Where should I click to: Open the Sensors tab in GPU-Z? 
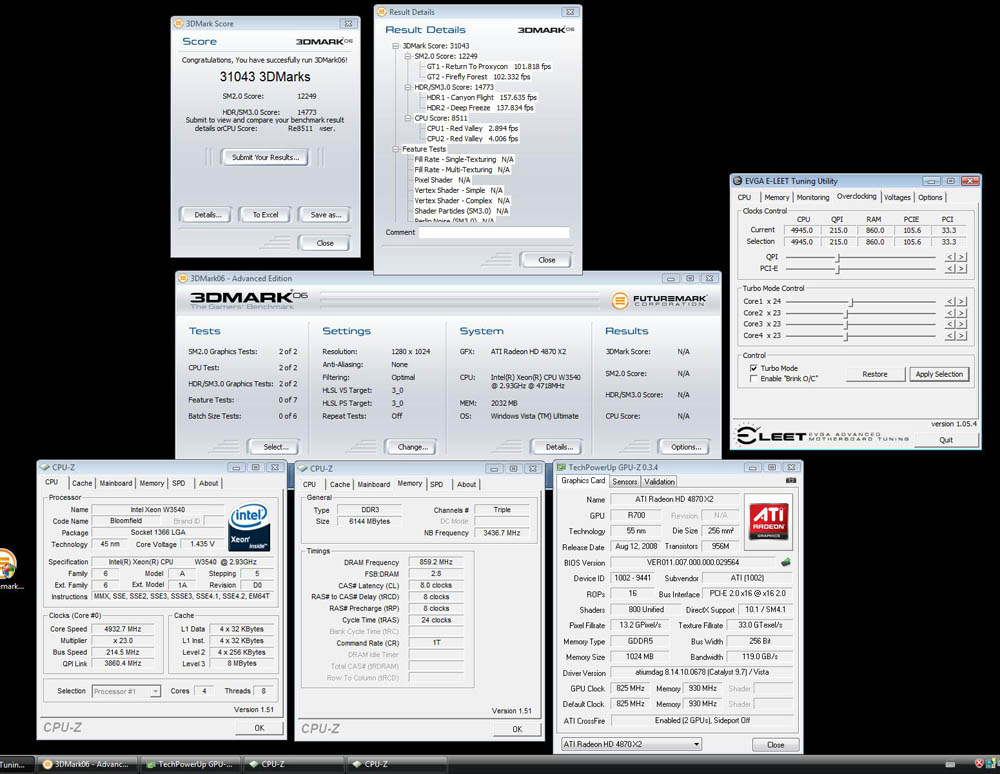(624, 482)
